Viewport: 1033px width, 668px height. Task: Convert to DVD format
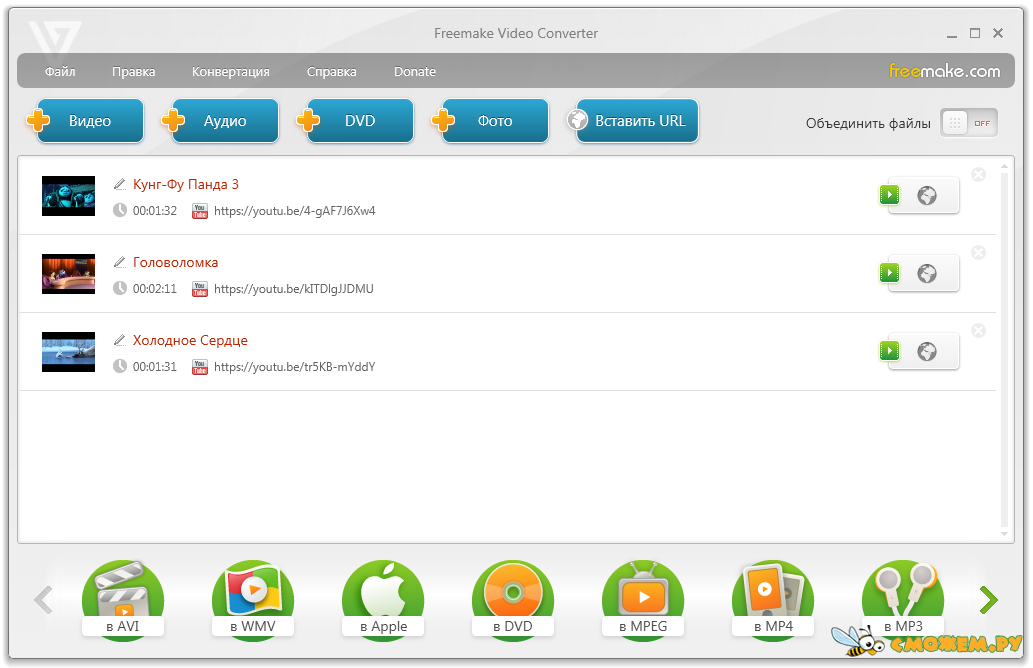coord(513,599)
